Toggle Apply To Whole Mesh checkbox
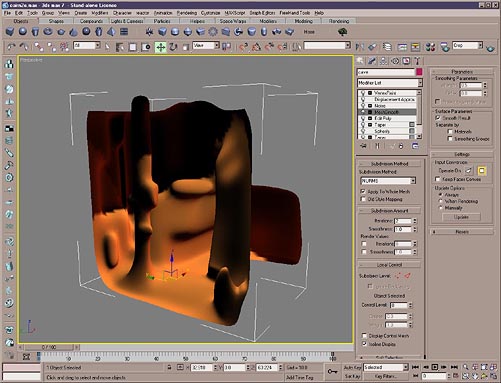 [363, 191]
